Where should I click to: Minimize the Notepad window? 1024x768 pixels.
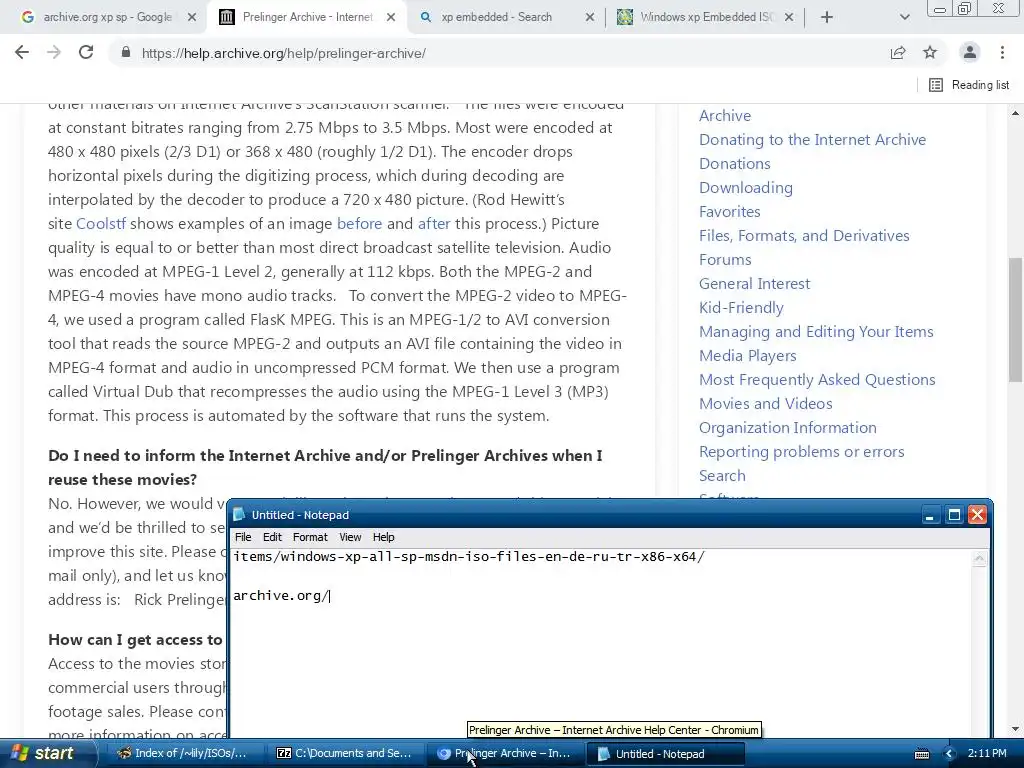[929, 515]
